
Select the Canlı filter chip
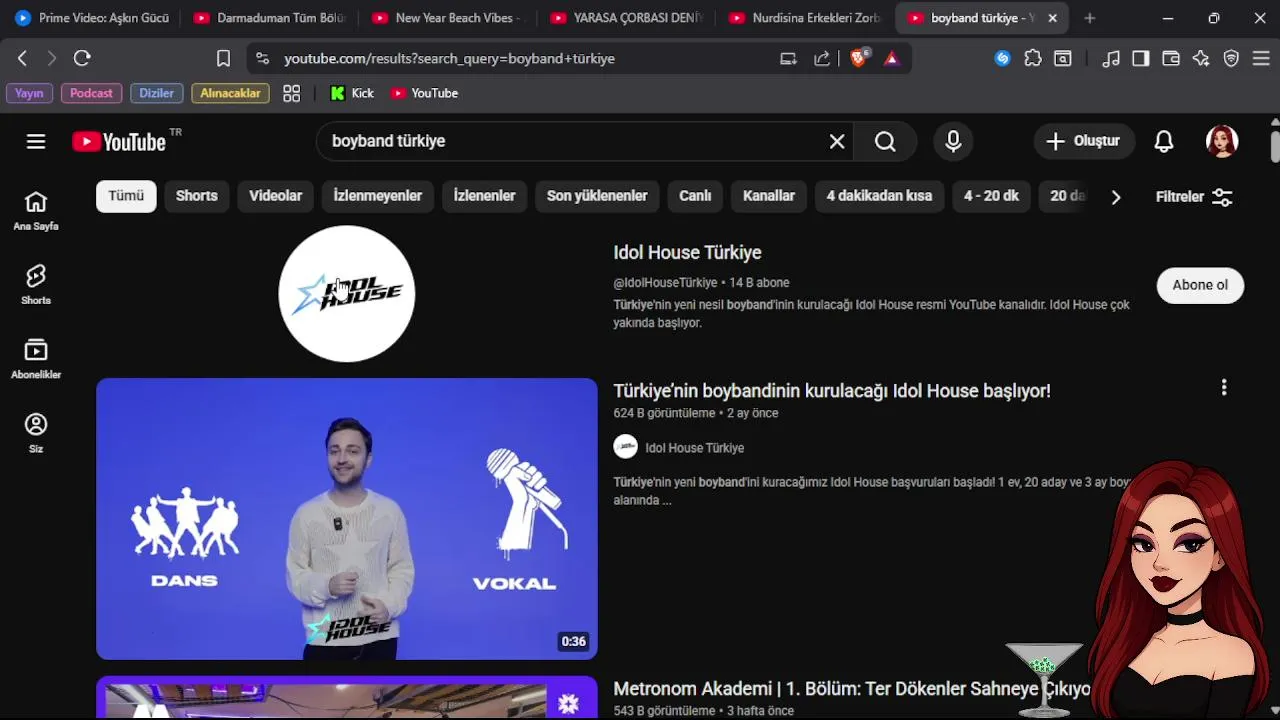(x=695, y=196)
